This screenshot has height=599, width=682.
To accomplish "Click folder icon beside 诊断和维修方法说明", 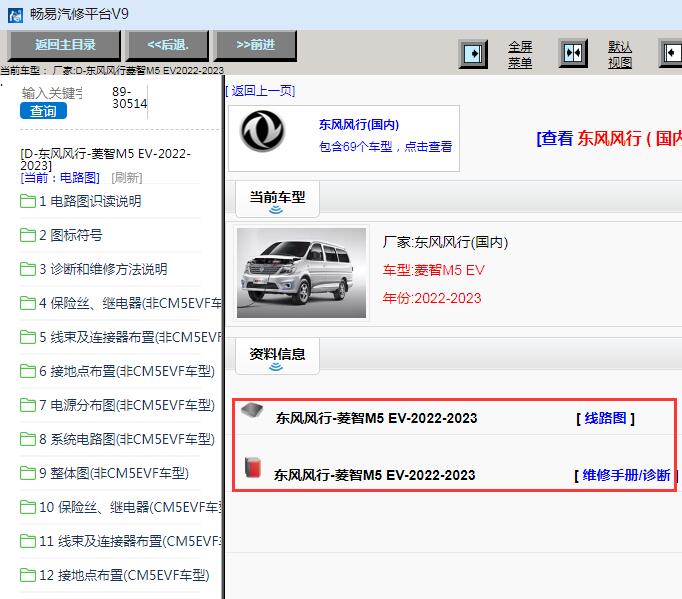I will (28, 269).
